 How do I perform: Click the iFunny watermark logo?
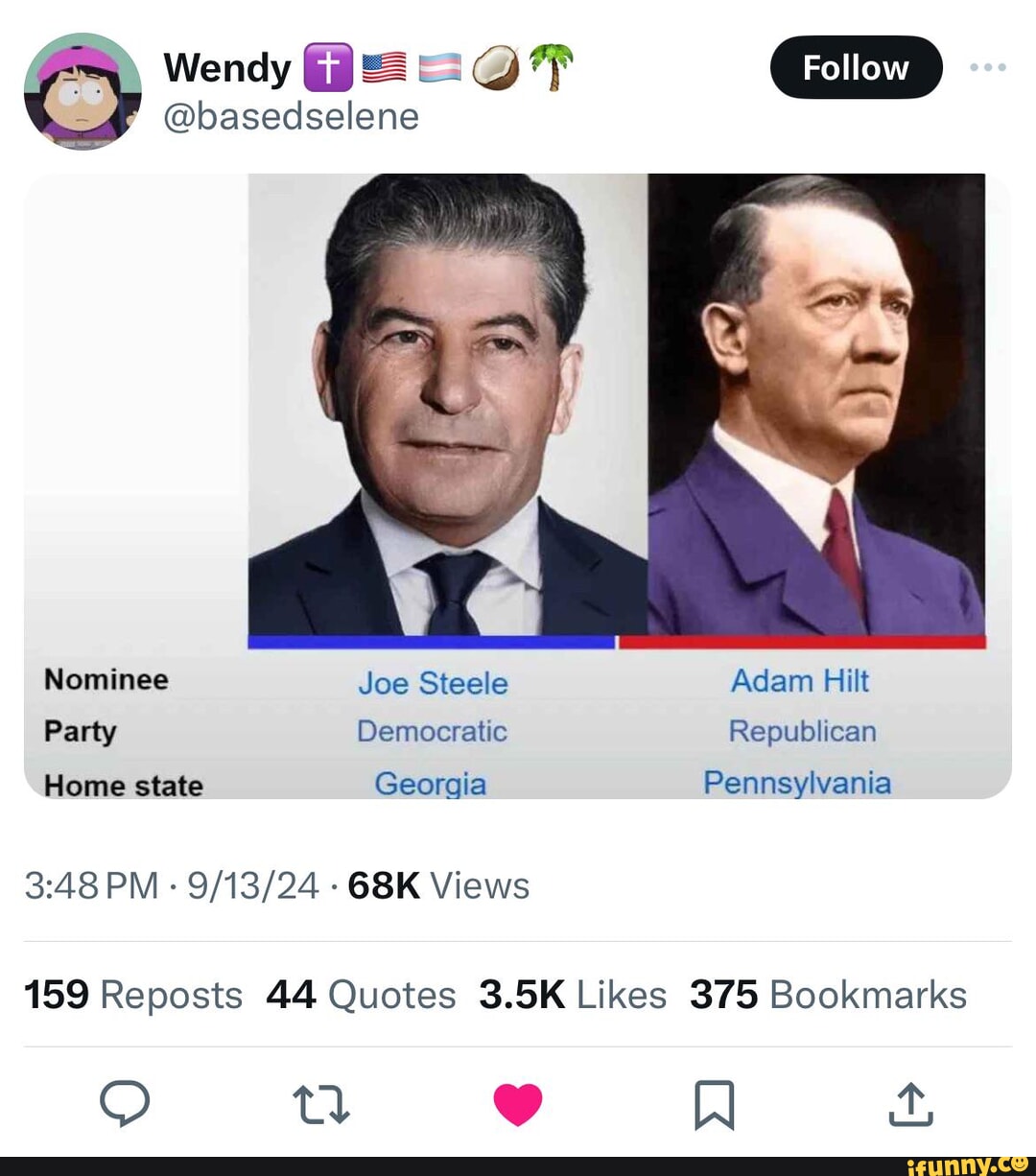pyautogui.click(x=969, y=1165)
